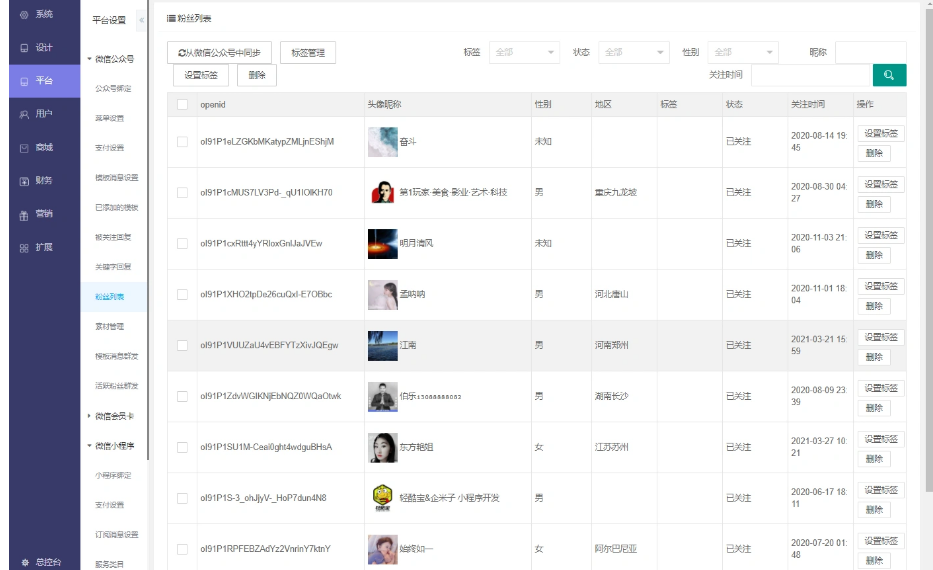Viewport: 933px width, 570px height.
Task: Open 素材管理 in the submenu
Action: click(110, 327)
